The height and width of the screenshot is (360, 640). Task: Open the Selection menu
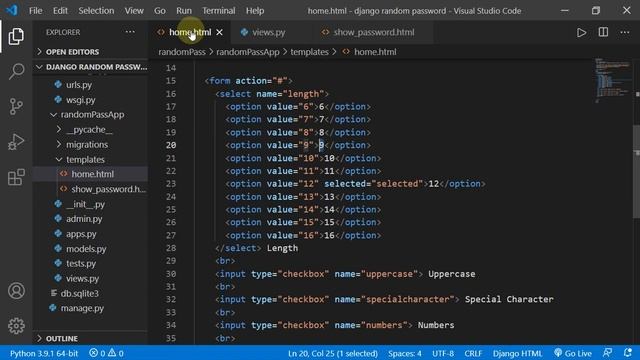(96, 11)
